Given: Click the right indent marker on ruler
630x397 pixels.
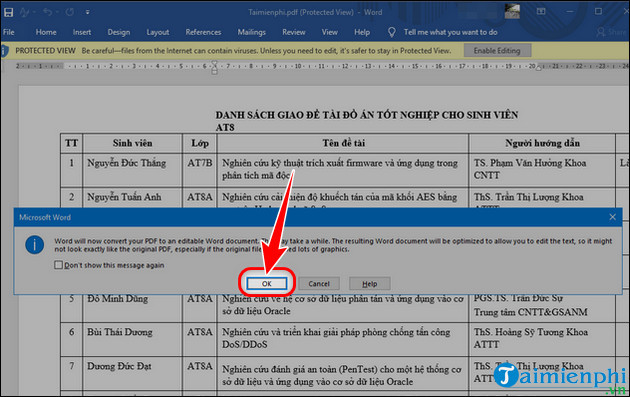Looking at the screenshot, I should click(540, 68).
